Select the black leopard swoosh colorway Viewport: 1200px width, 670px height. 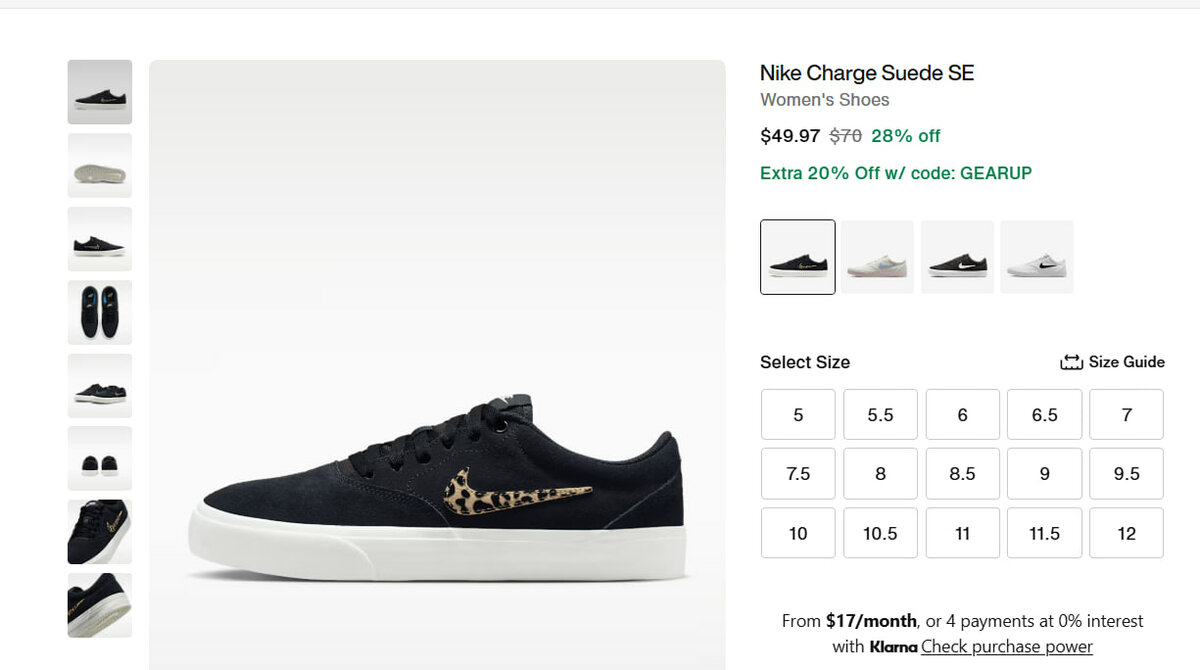797,257
